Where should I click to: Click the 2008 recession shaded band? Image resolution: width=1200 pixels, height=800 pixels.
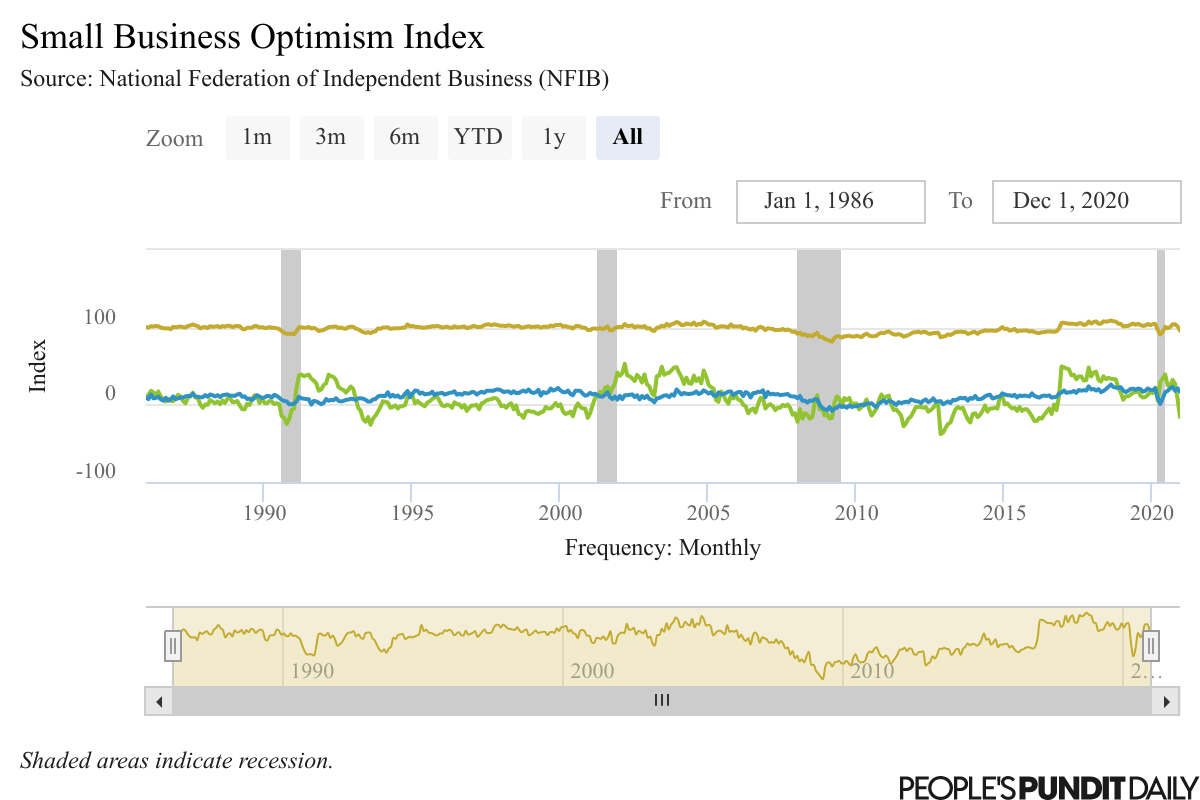(819, 366)
